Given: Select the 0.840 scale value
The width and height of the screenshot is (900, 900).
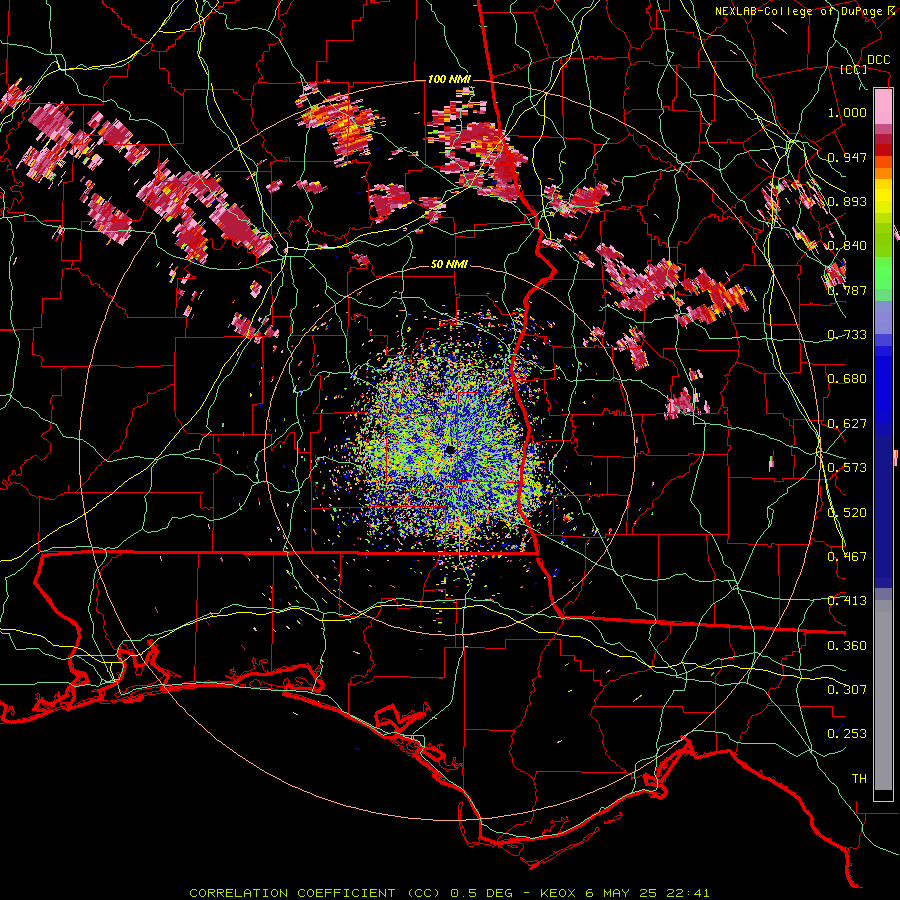Looking at the screenshot, I should (847, 246).
